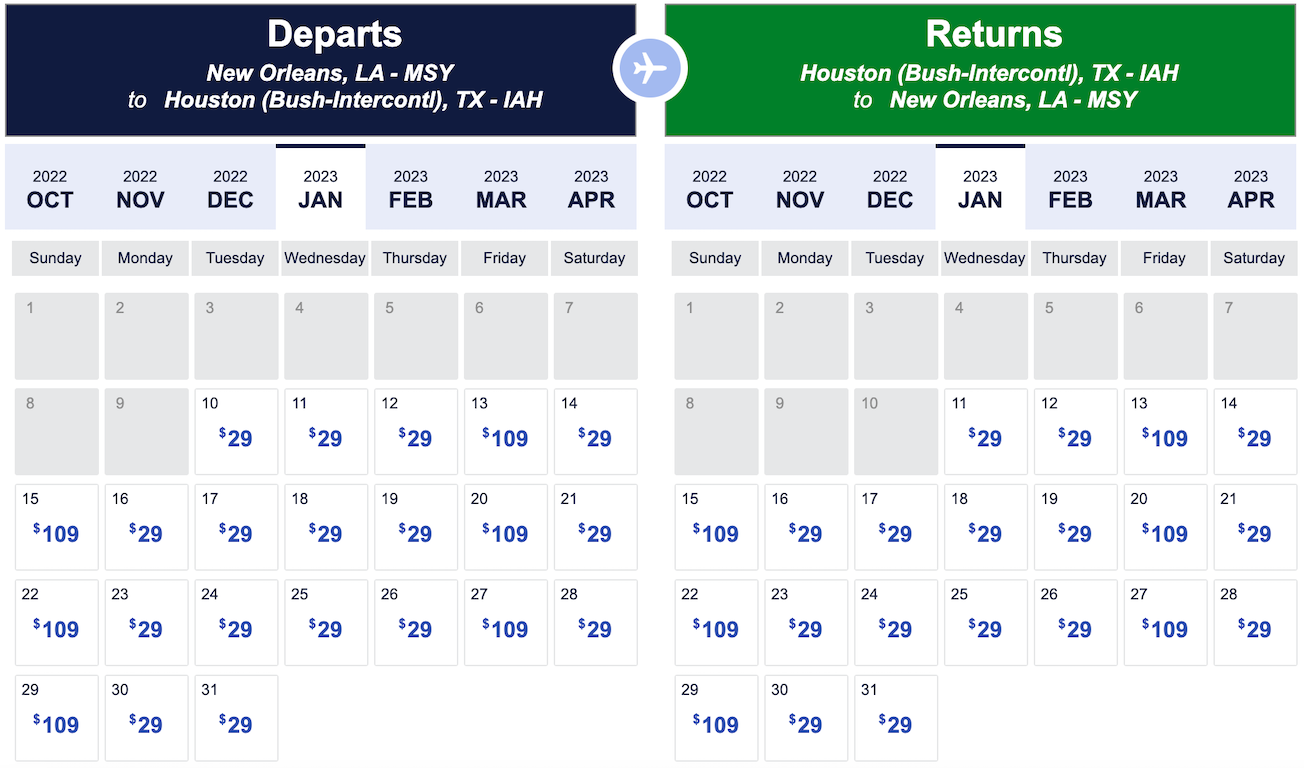Choose APR 2023 tab in Returns calendar
Screen dimensions: 1304x768
click(1251, 188)
